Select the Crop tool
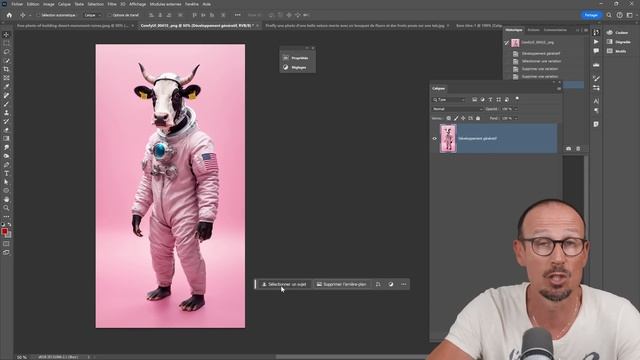This screenshot has height=360, width=640. tap(6, 69)
